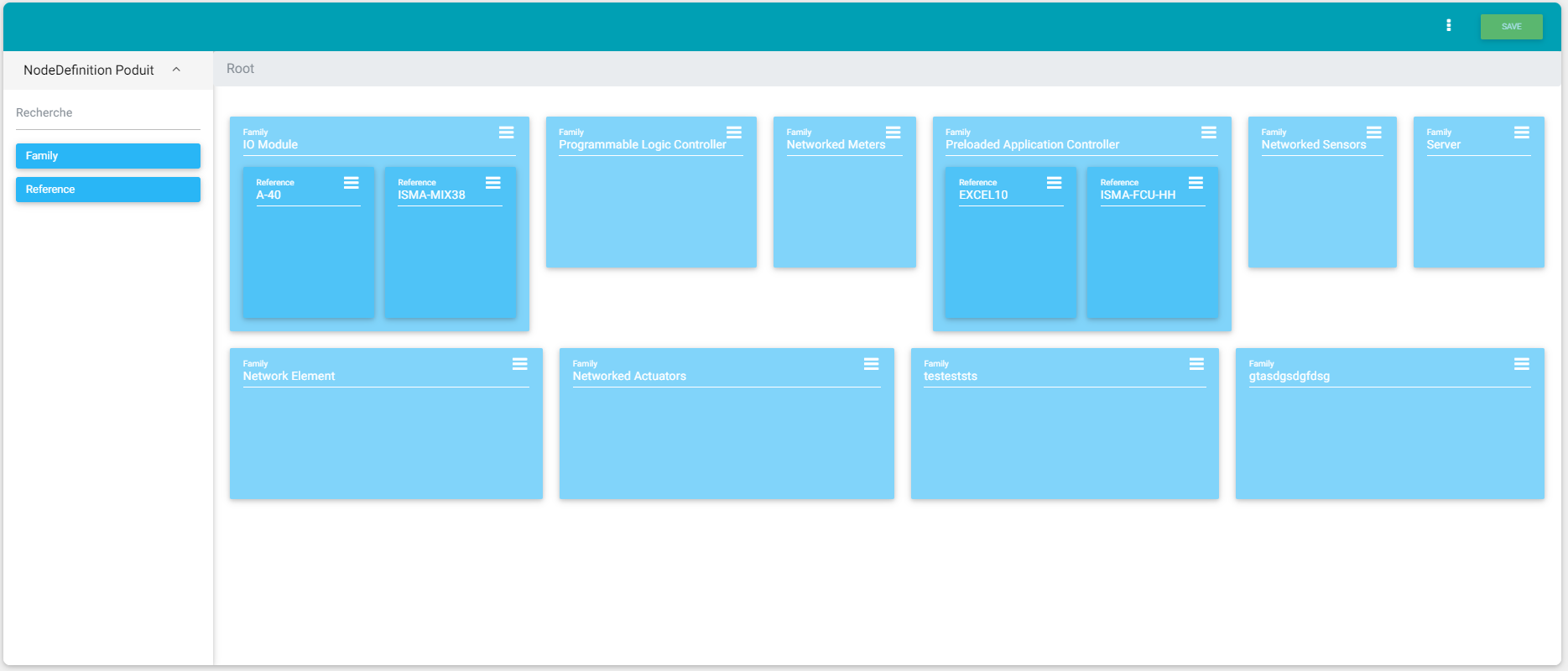Open the testststs family menu icon
1568x671 pixels.
pyautogui.click(x=1196, y=364)
